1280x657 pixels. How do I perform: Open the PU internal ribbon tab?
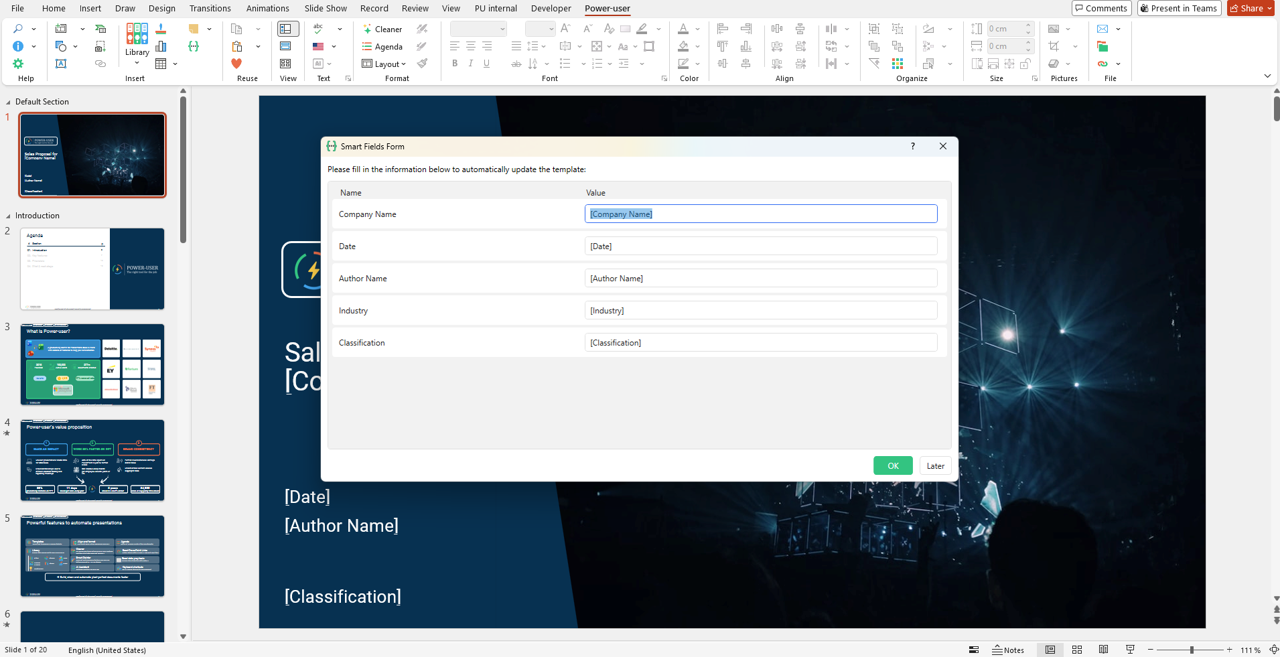[496, 8]
